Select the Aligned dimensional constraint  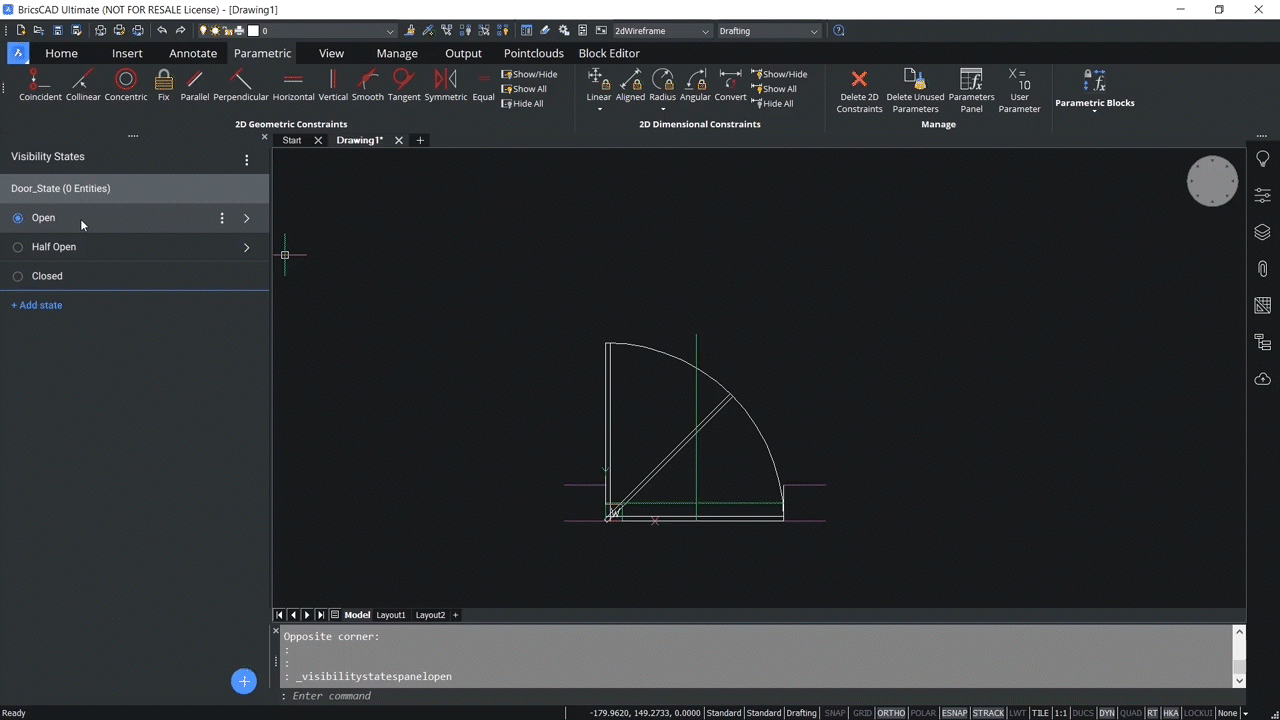click(x=630, y=85)
